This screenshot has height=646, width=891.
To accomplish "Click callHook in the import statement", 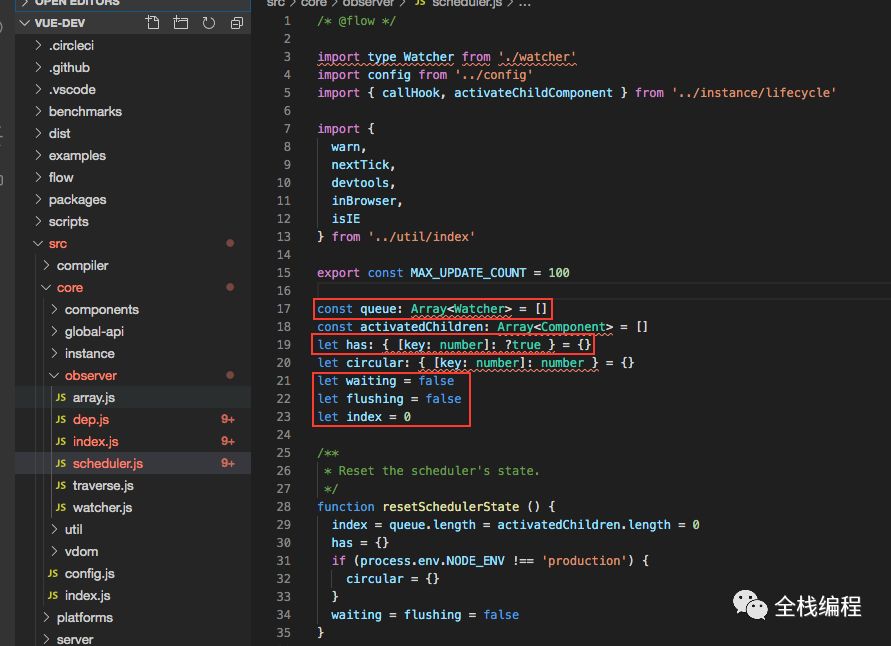I will (410, 93).
